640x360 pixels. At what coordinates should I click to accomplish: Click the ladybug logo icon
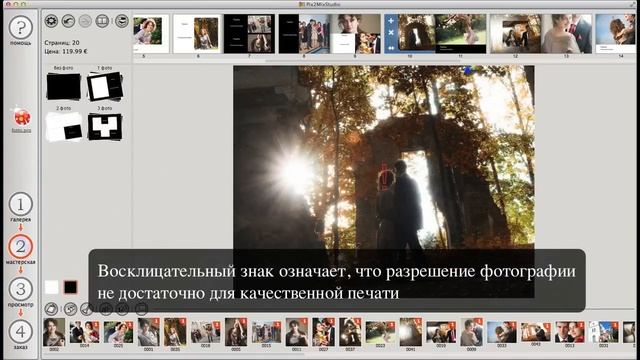21,117
